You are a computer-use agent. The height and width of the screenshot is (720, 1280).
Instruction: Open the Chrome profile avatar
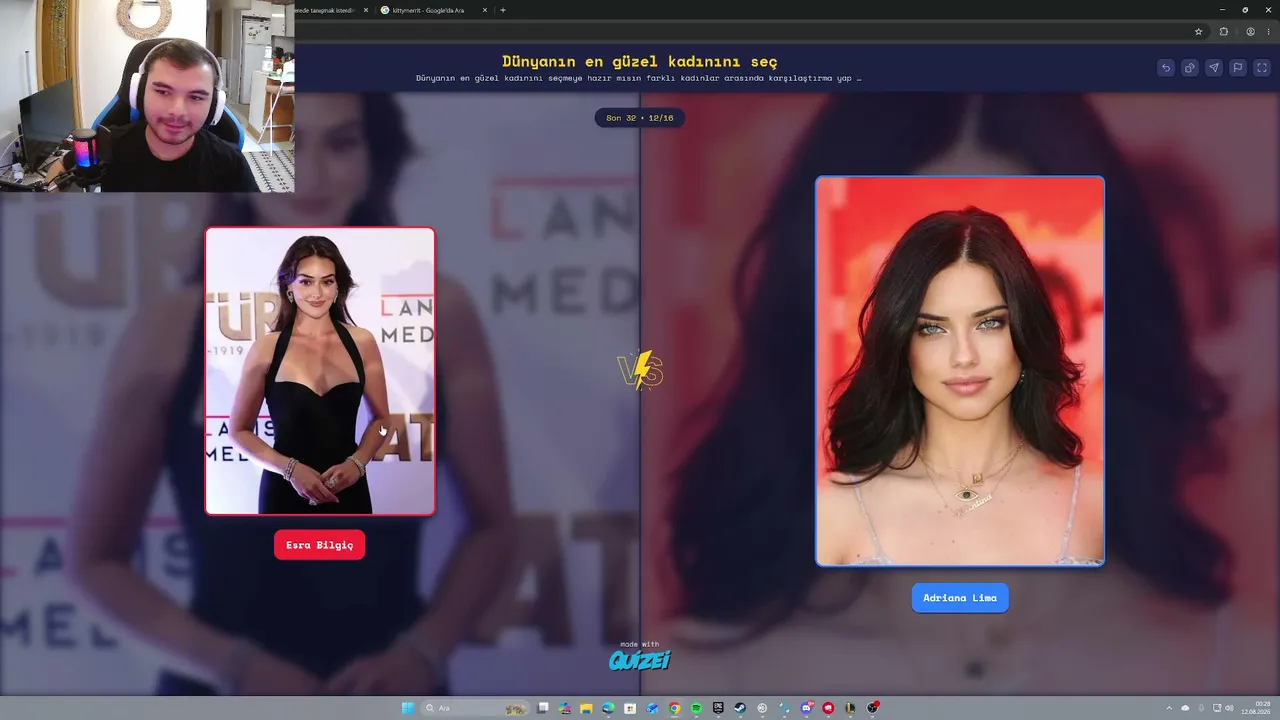pos(1251,31)
